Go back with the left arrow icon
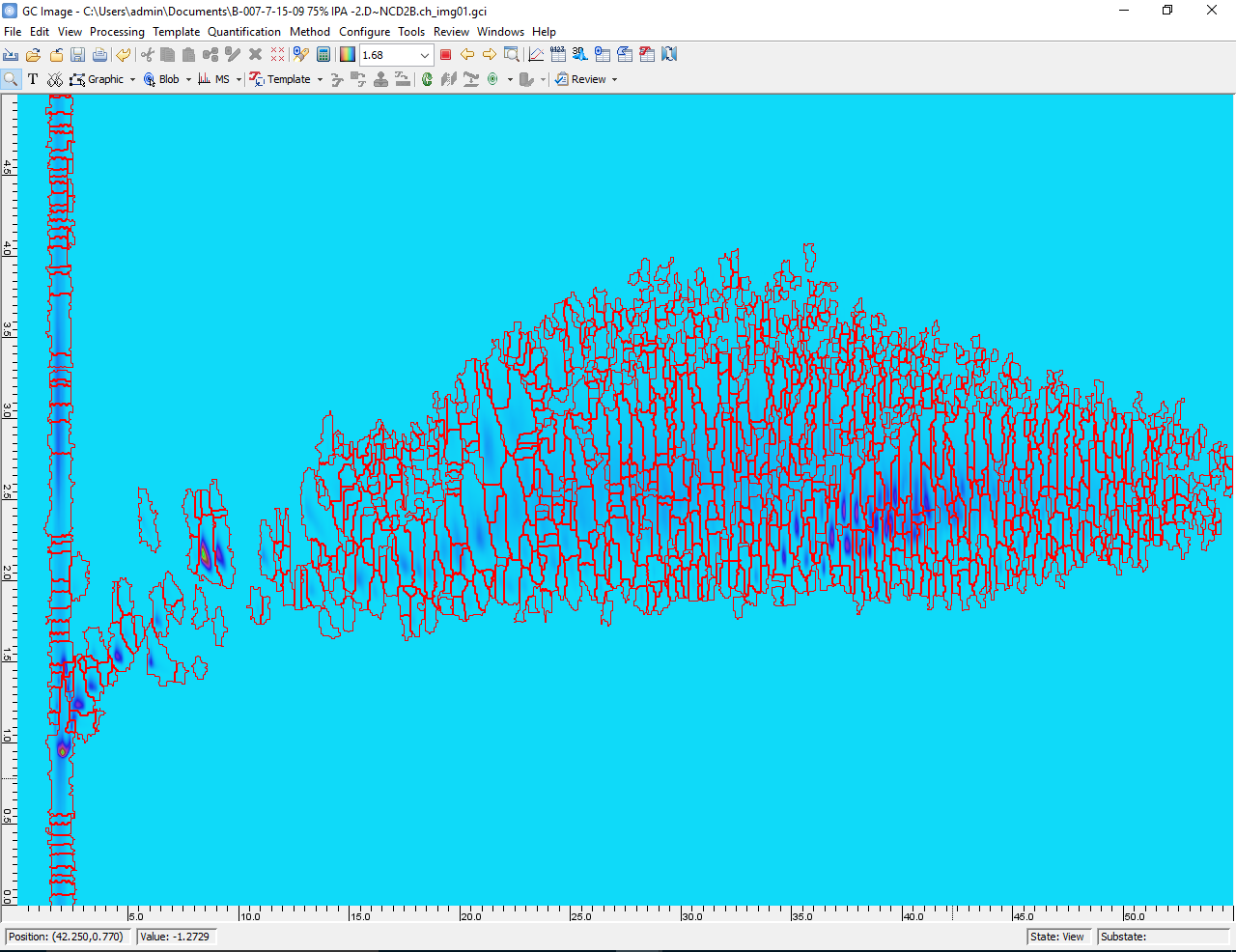The width and height of the screenshot is (1236, 952). (467, 55)
